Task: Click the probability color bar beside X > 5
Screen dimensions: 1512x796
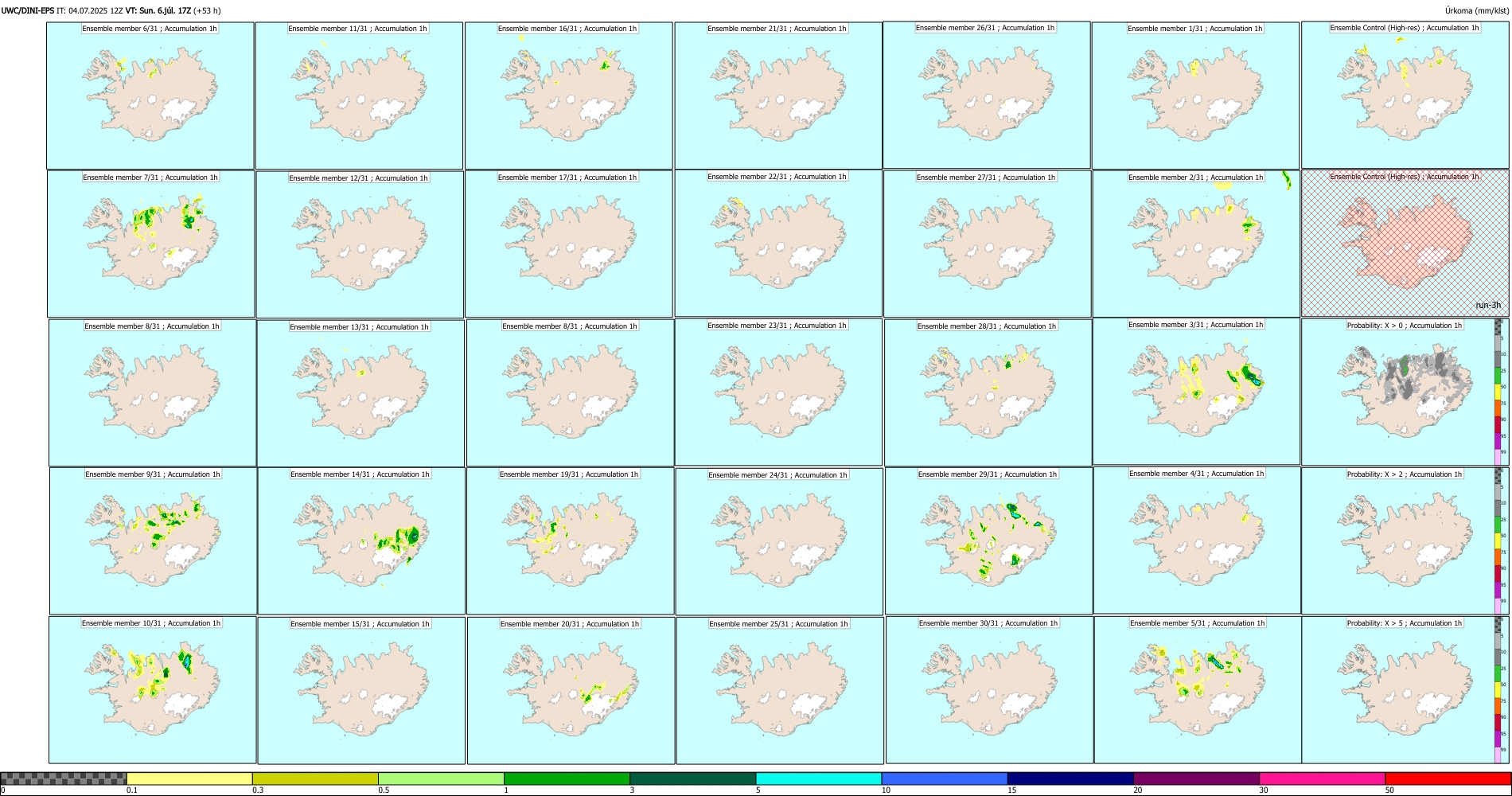Action: [1498, 690]
